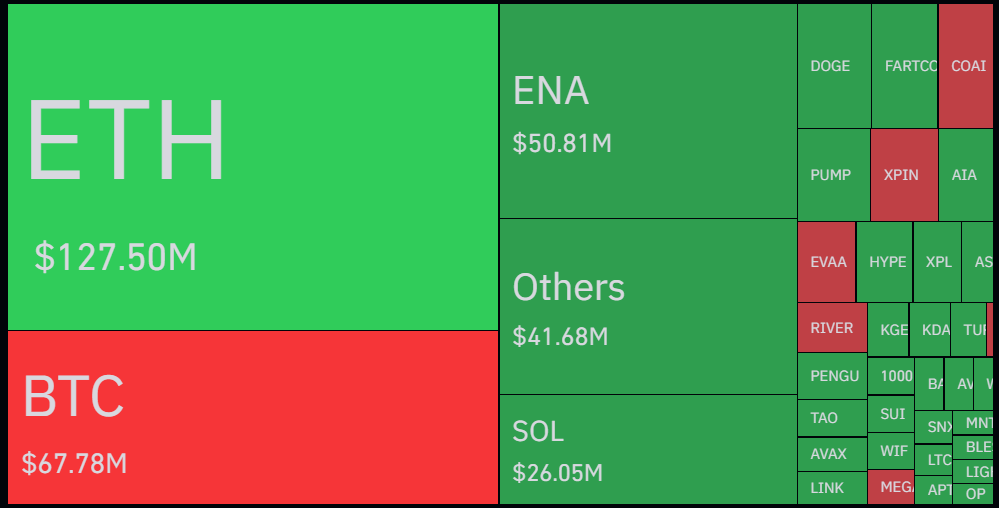Select the red EVAA tile
The height and width of the screenshot is (508, 999).
click(826, 262)
